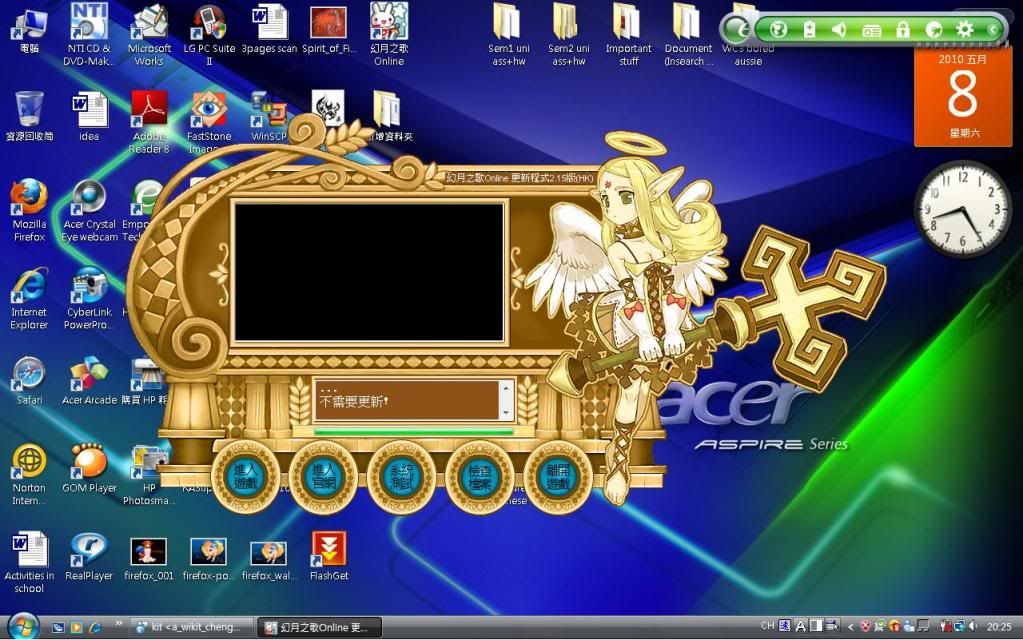The width and height of the screenshot is (1023, 640).
Task: Launch the Microsoft Works desktop shortcut
Action: coord(149,35)
